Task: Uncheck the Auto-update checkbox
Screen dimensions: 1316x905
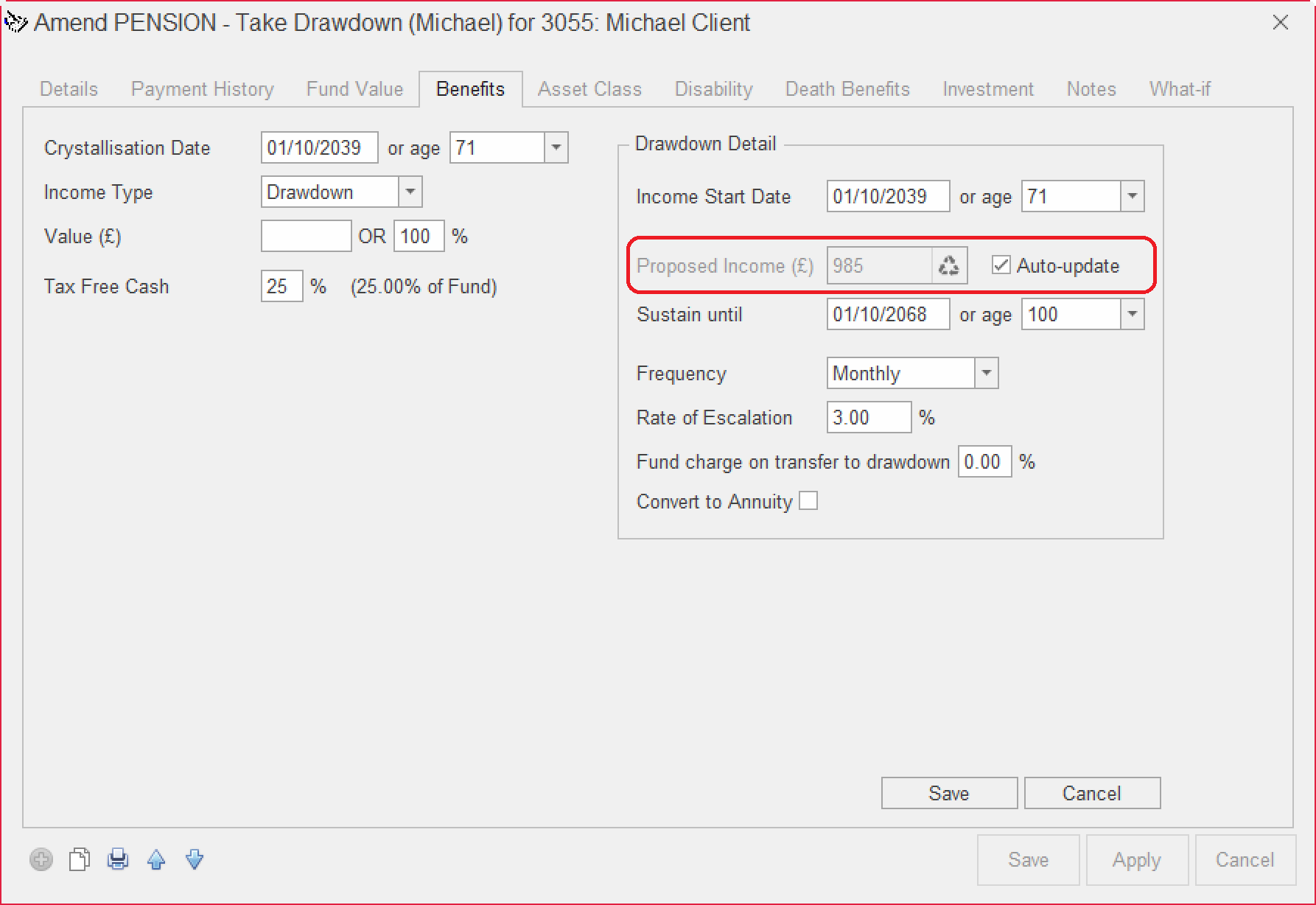Action: (x=1001, y=265)
